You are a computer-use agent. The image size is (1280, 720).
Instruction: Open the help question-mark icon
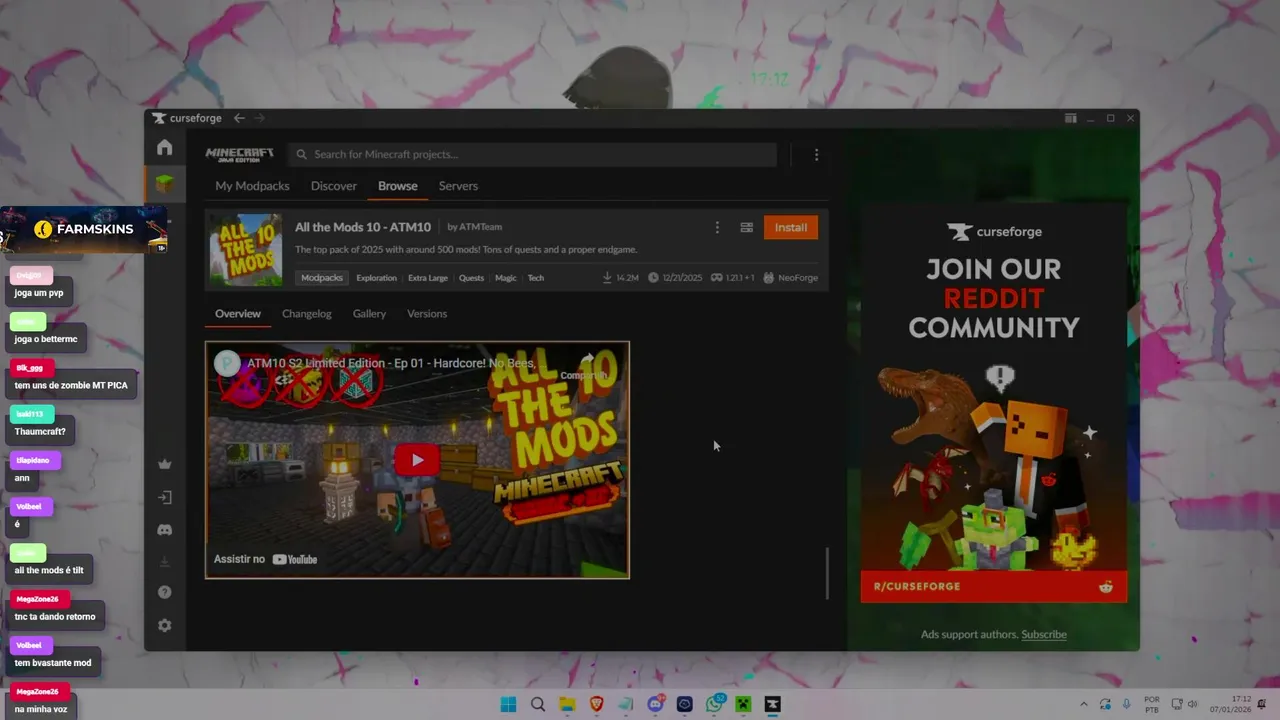(165, 592)
